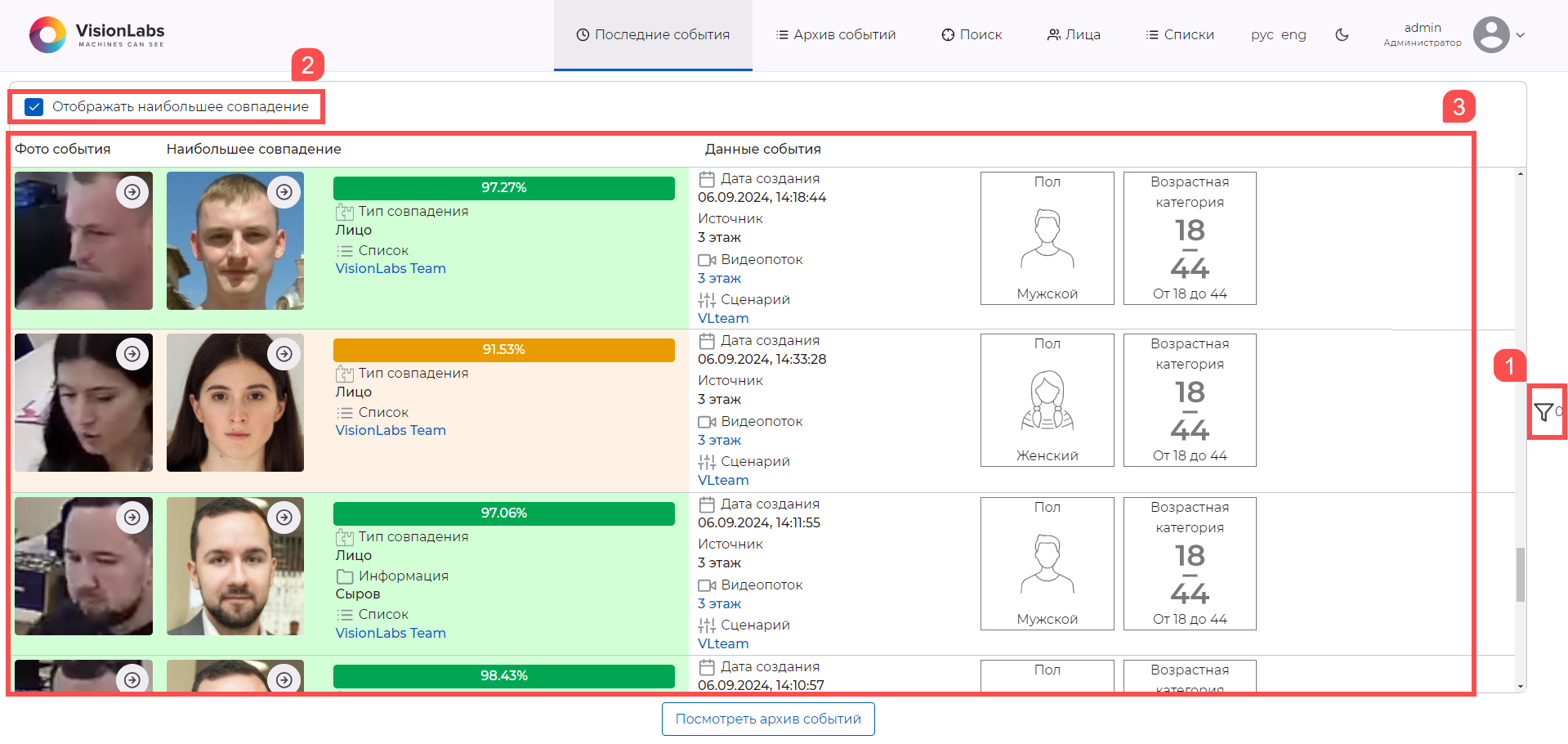This screenshot has height=744, width=1568.
Task: Switch to 'Последние события' tab
Action: [653, 35]
